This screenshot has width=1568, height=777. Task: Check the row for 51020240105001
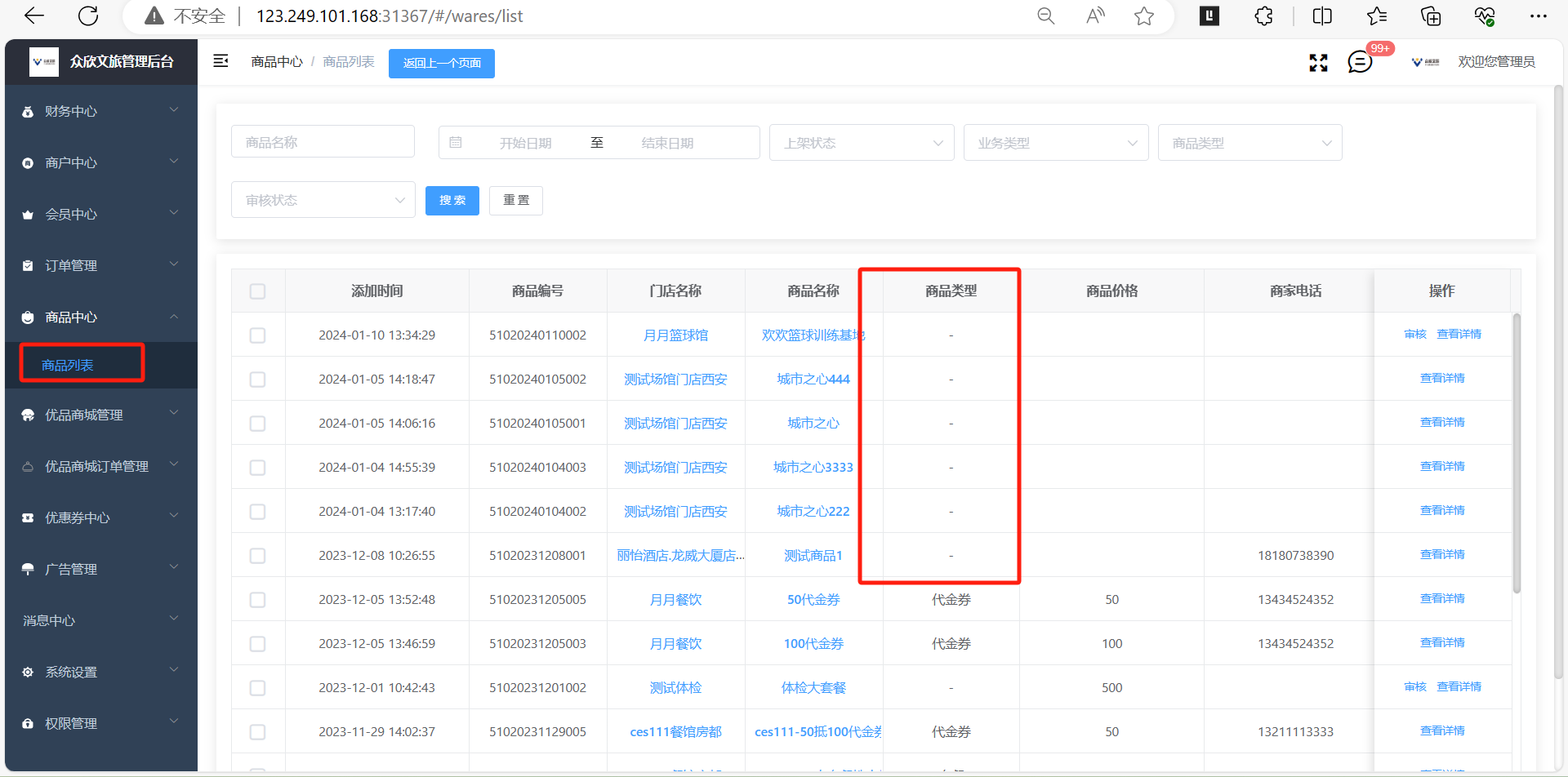coord(257,424)
